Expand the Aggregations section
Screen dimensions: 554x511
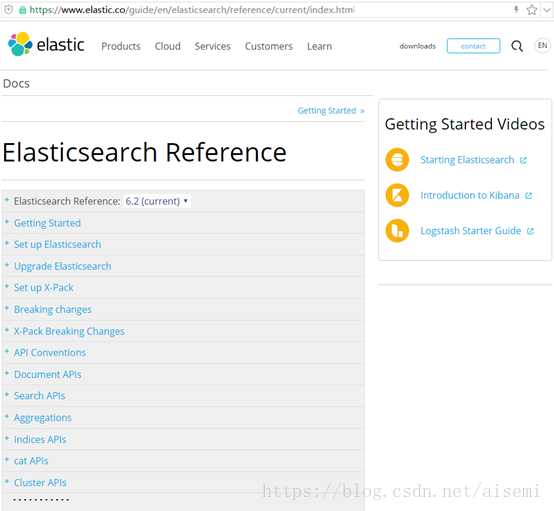(7, 417)
